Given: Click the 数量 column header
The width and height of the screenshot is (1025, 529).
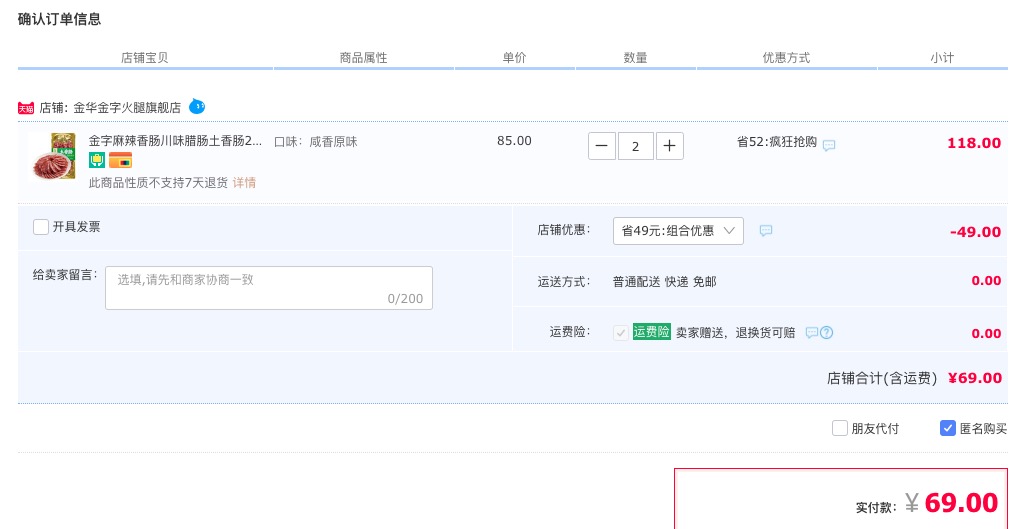Looking at the screenshot, I should click(x=635, y=58).
